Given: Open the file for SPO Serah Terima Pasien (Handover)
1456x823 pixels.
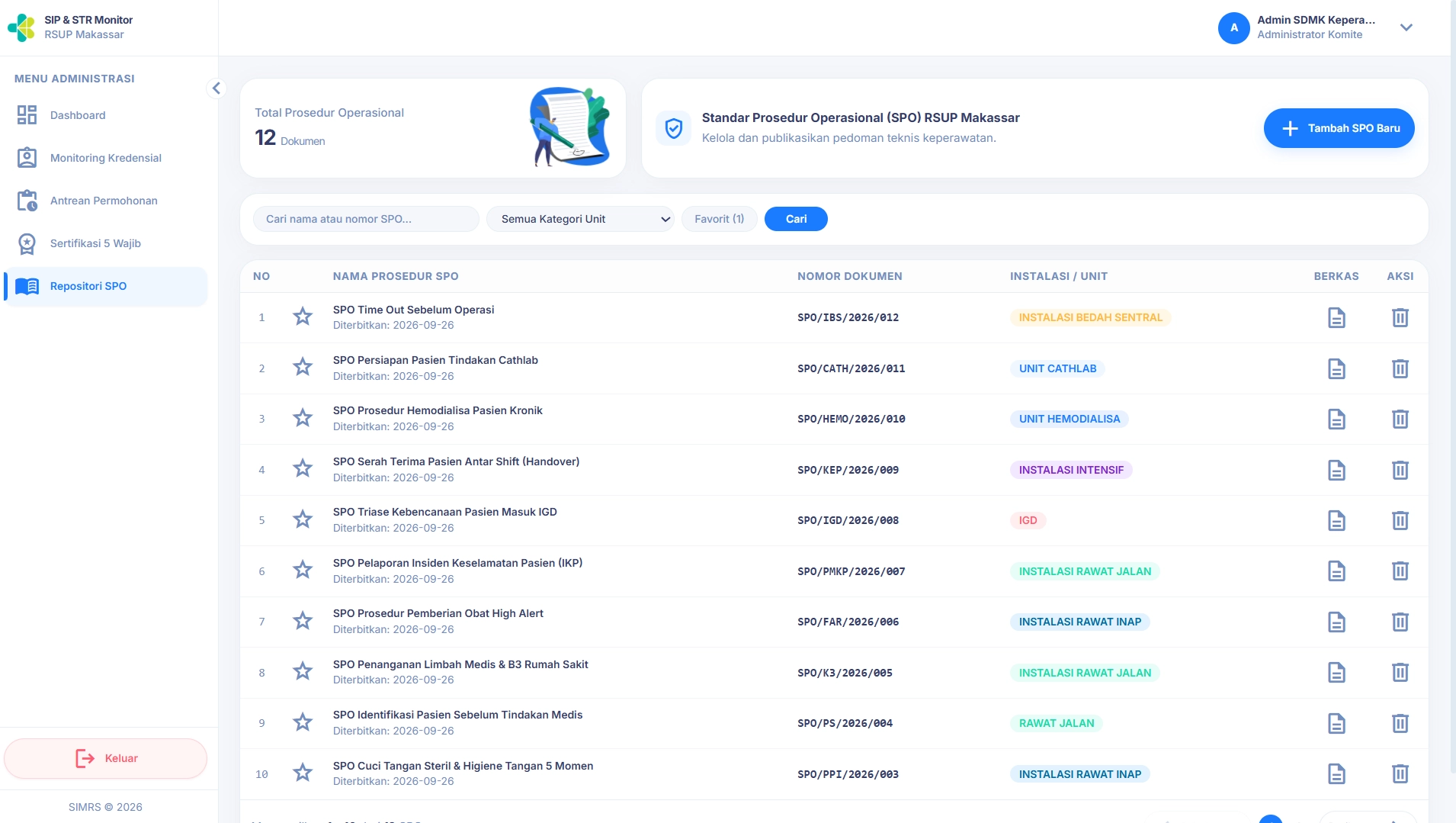Looking at the screenshot, I should [1336, 470].
